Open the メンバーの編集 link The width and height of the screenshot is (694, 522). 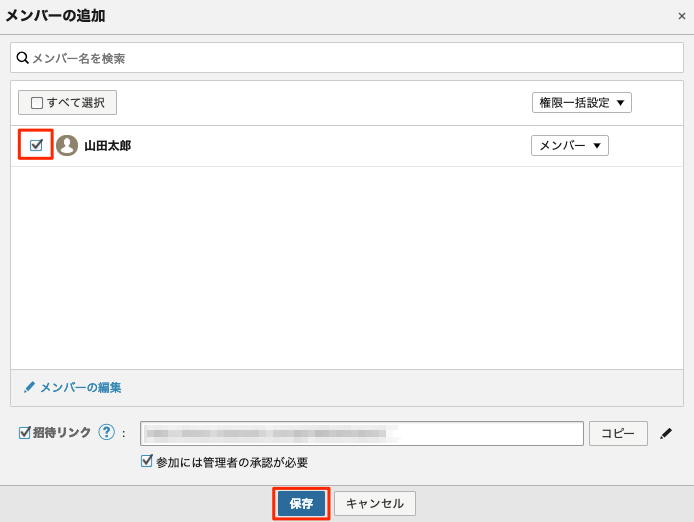pyautogui.click(x=80, y=388)
